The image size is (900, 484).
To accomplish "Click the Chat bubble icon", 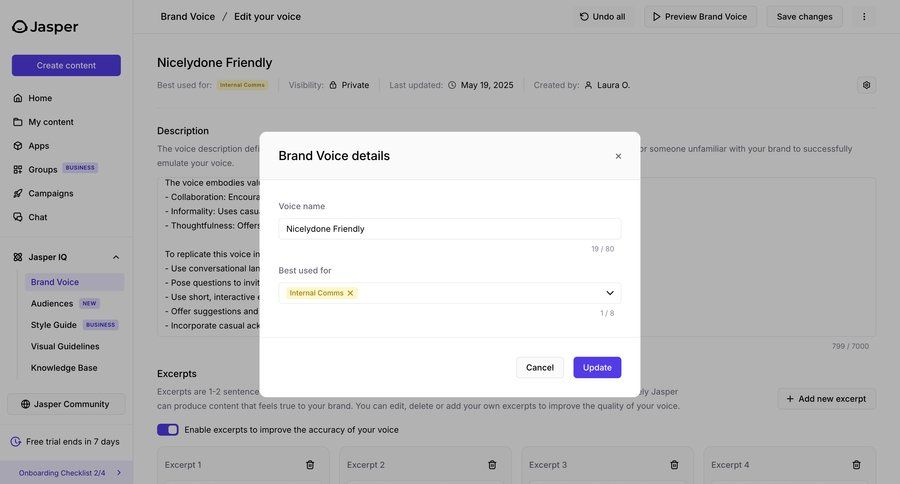I will pos(18,217).
